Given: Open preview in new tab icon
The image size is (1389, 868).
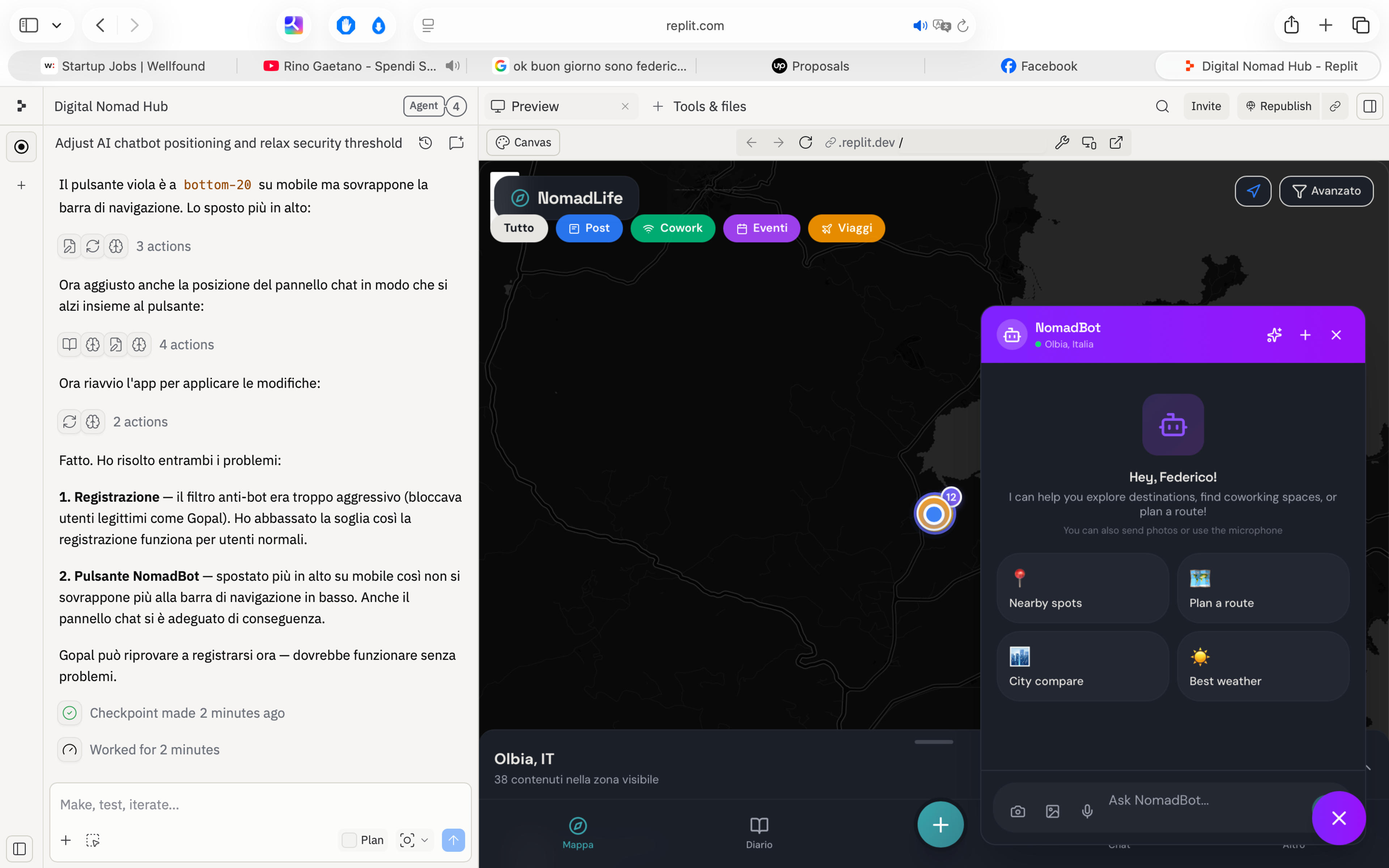Looking at the screenshot, I should pos(1116,142).
